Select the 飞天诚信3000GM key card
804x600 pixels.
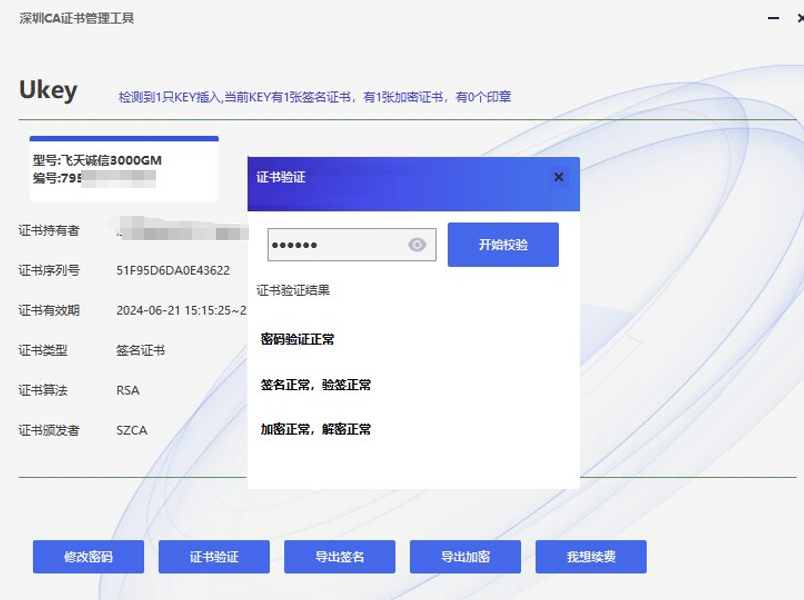[124, 169]
